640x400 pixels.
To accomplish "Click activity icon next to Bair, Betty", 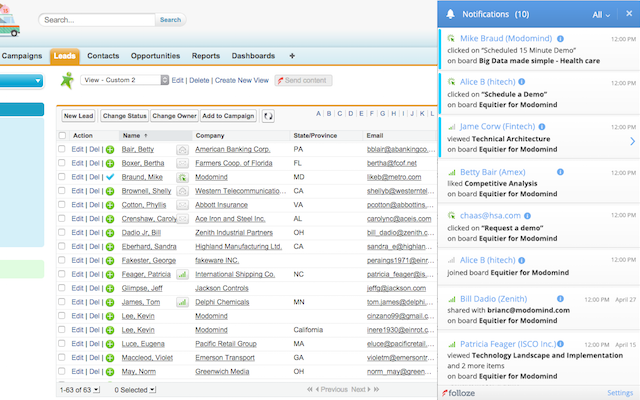I will point(182,150).
